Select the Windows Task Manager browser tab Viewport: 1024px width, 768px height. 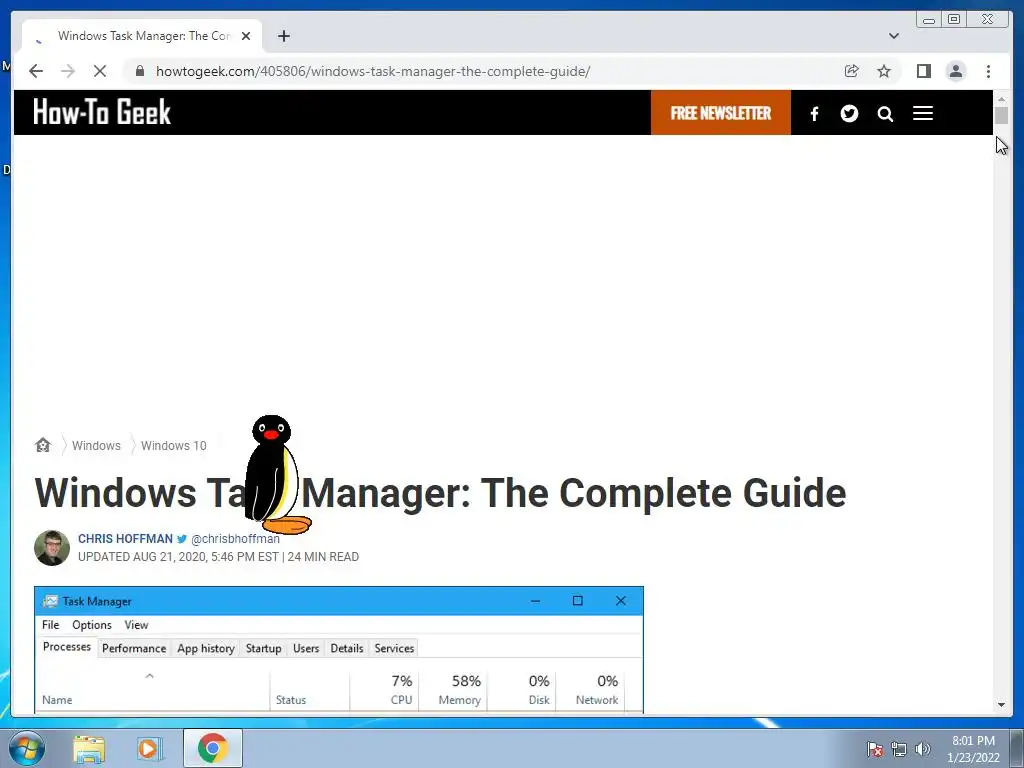point(142,36)
